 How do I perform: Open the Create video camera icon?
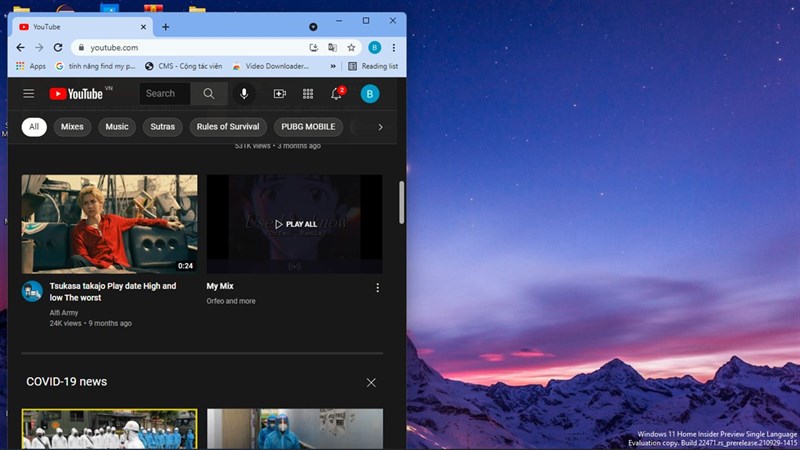[x=280, y=94]
